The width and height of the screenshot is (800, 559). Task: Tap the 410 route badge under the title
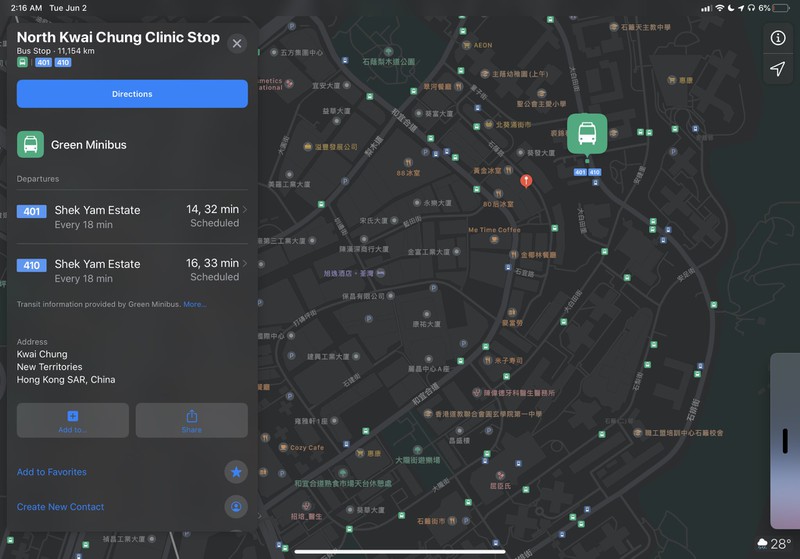pyautogui.click(x=63, y=62)
